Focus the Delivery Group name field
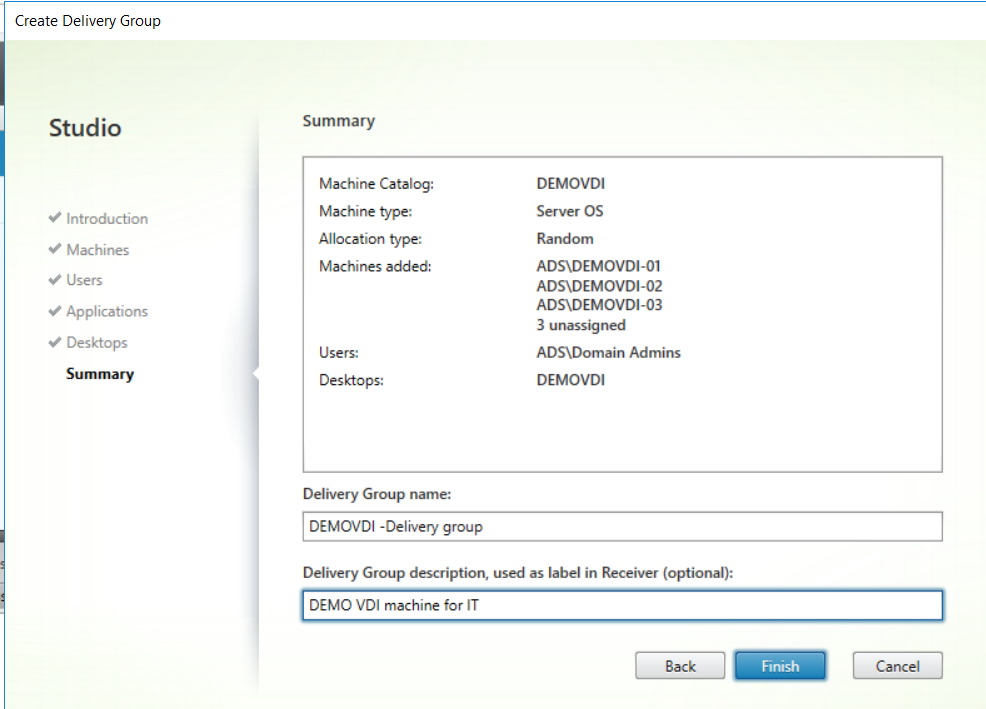 (x=622, y=527)
